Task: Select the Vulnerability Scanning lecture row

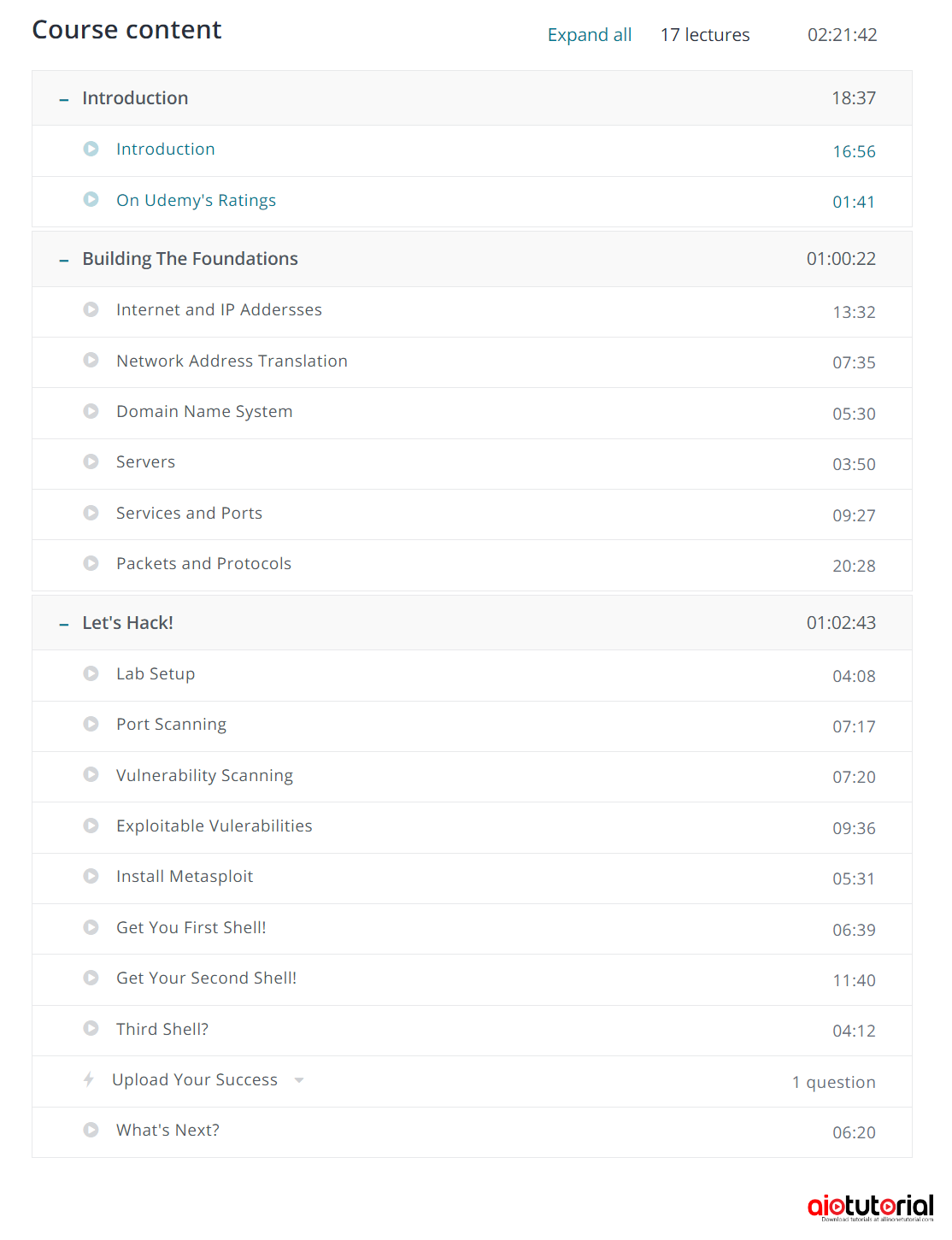Action: pyautogui.click(x=204, y=775)
